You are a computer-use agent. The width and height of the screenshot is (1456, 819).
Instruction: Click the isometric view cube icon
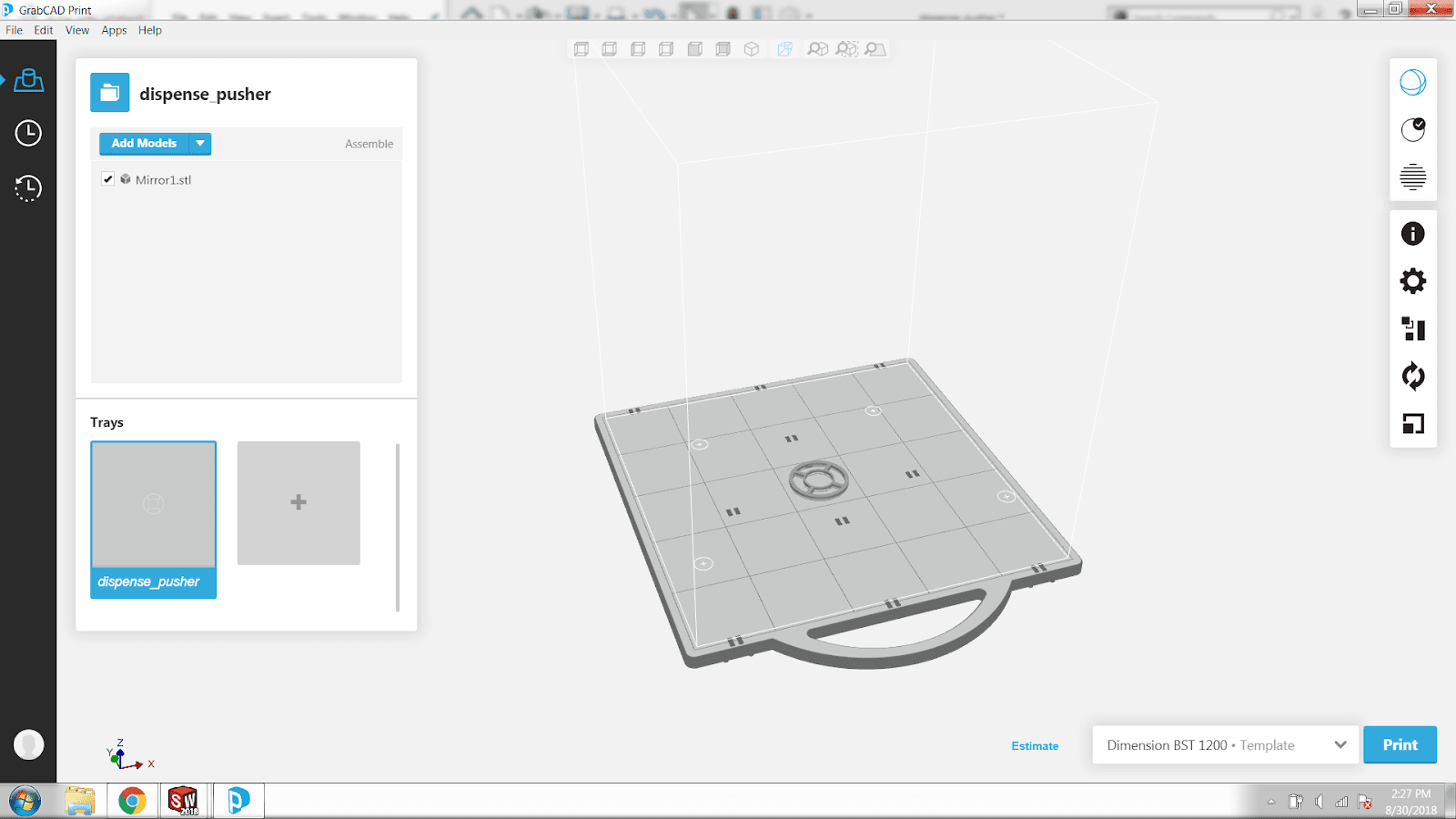(752, 49)
